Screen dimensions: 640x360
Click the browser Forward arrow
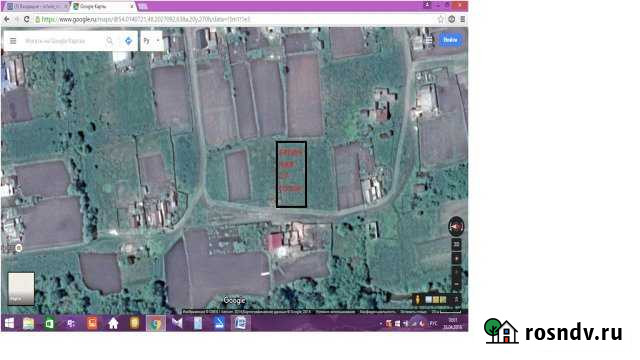tap(16, 19)
